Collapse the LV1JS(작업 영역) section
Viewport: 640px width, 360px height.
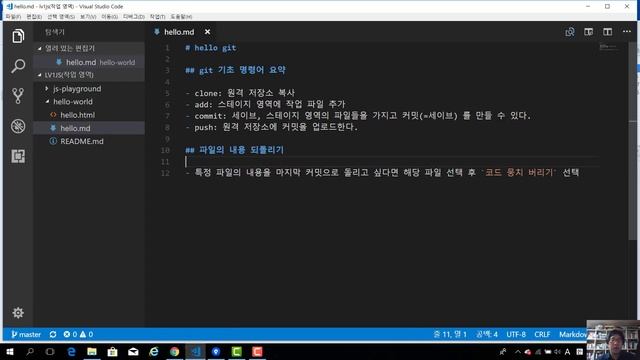(89, 75)
